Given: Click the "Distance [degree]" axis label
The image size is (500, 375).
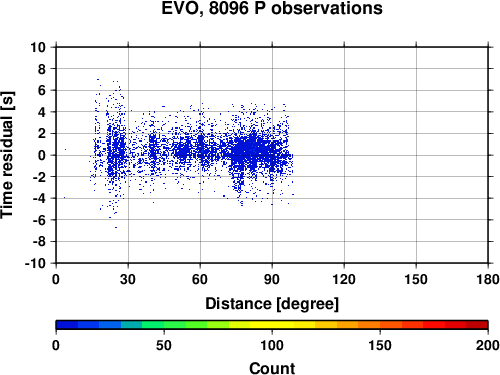Looking at the screenshot, I should pos(272,304).
